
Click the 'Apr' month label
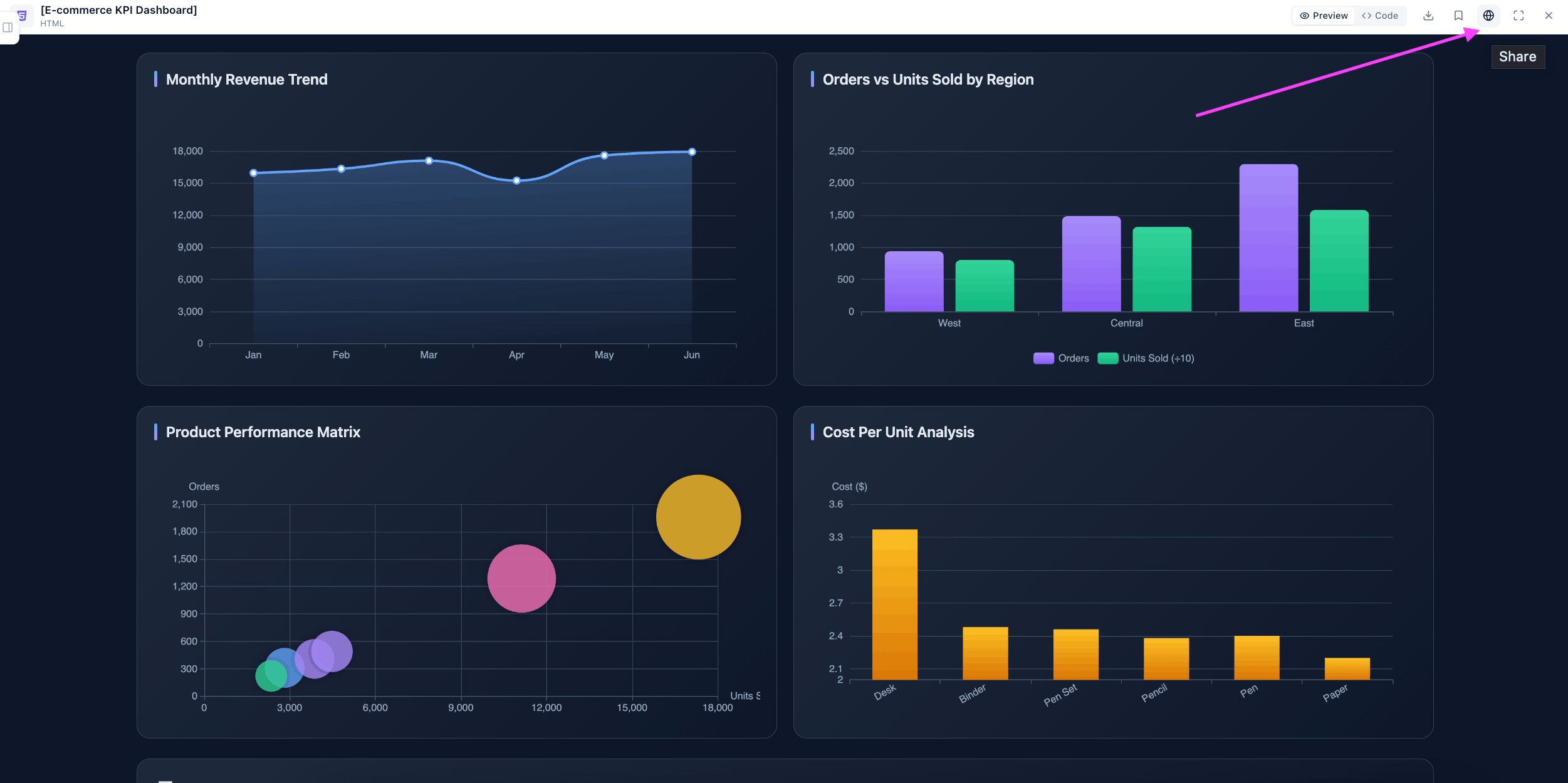click(x=516, y=355)
